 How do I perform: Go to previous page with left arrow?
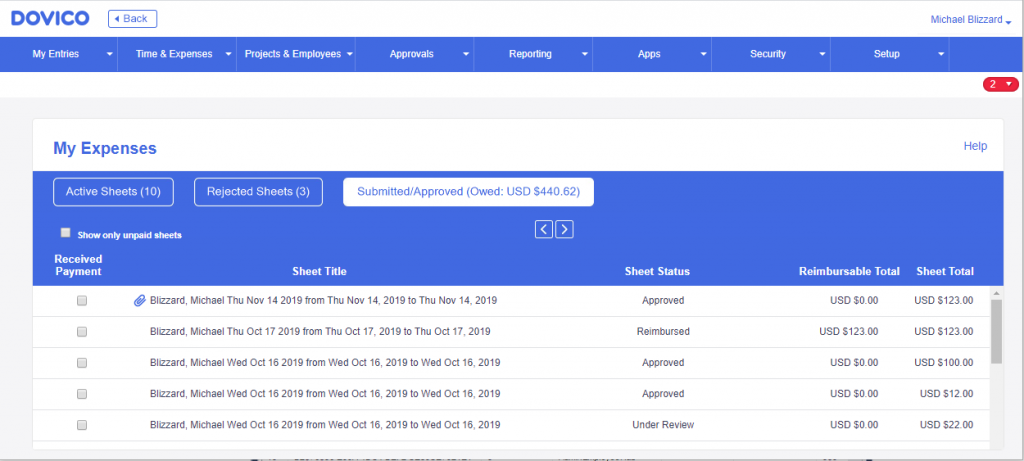coord(544,229)
